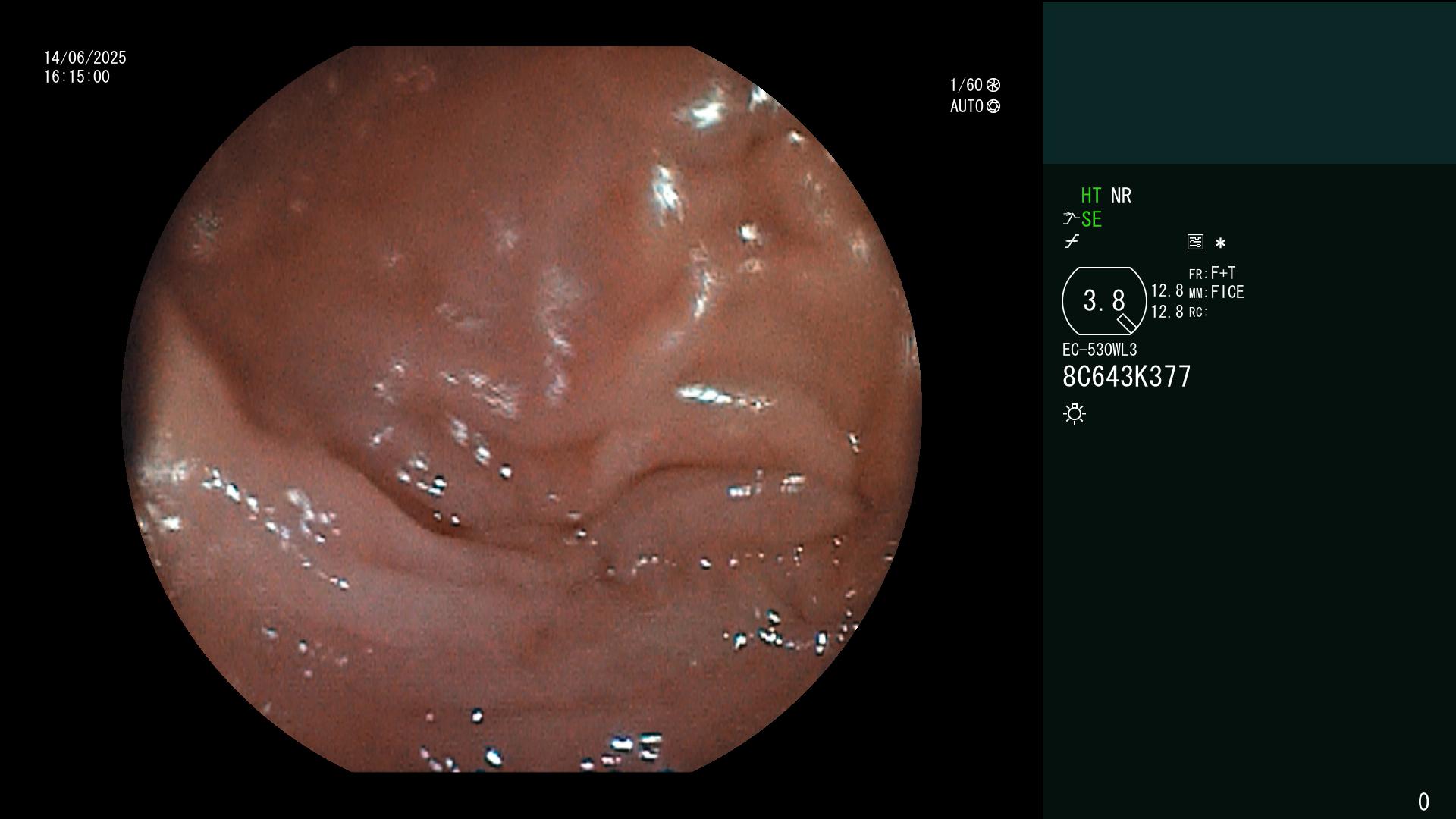Click the lower 12.8 value
The height and width of the screenshot is (819, 1456).
click(x=1167, y=312)
